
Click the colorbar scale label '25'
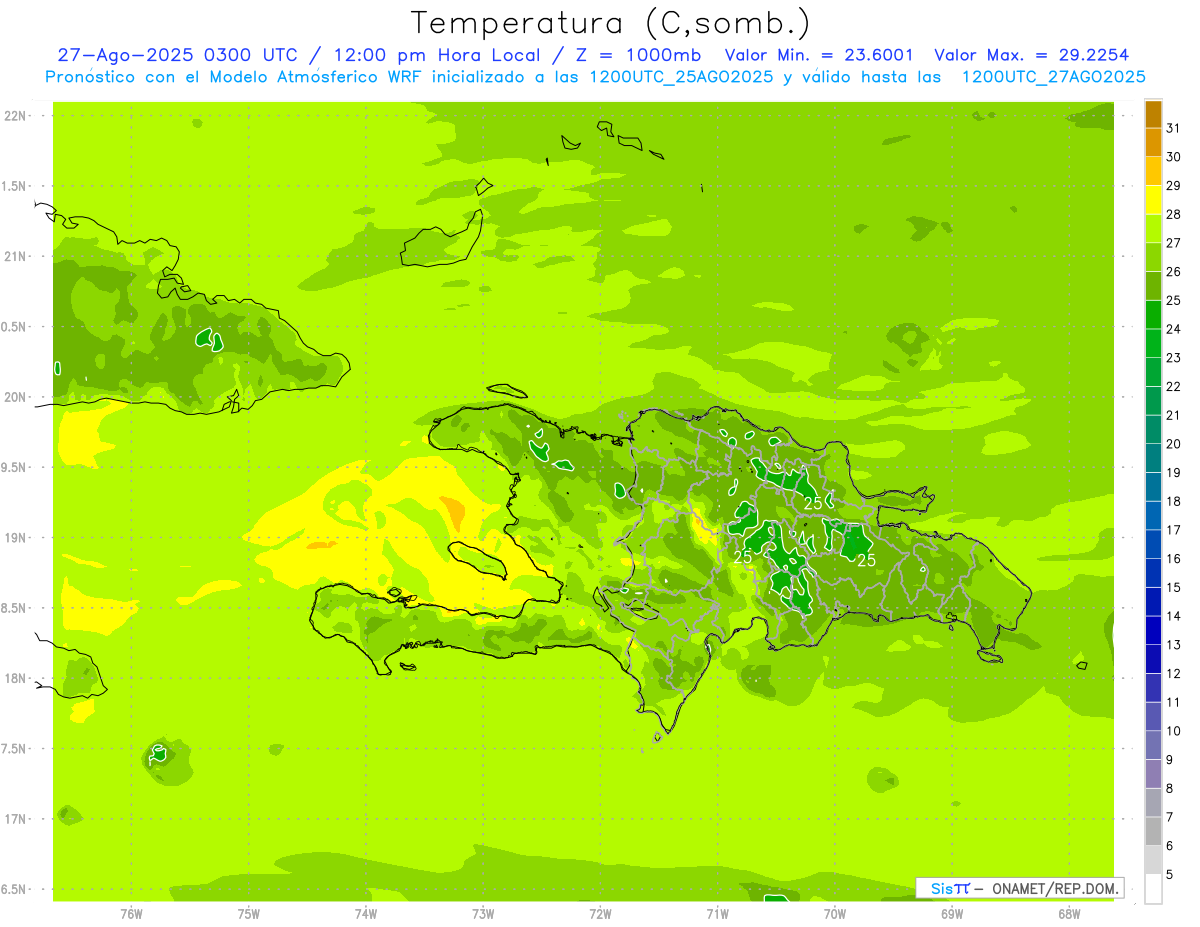(x=1173, y=300)
